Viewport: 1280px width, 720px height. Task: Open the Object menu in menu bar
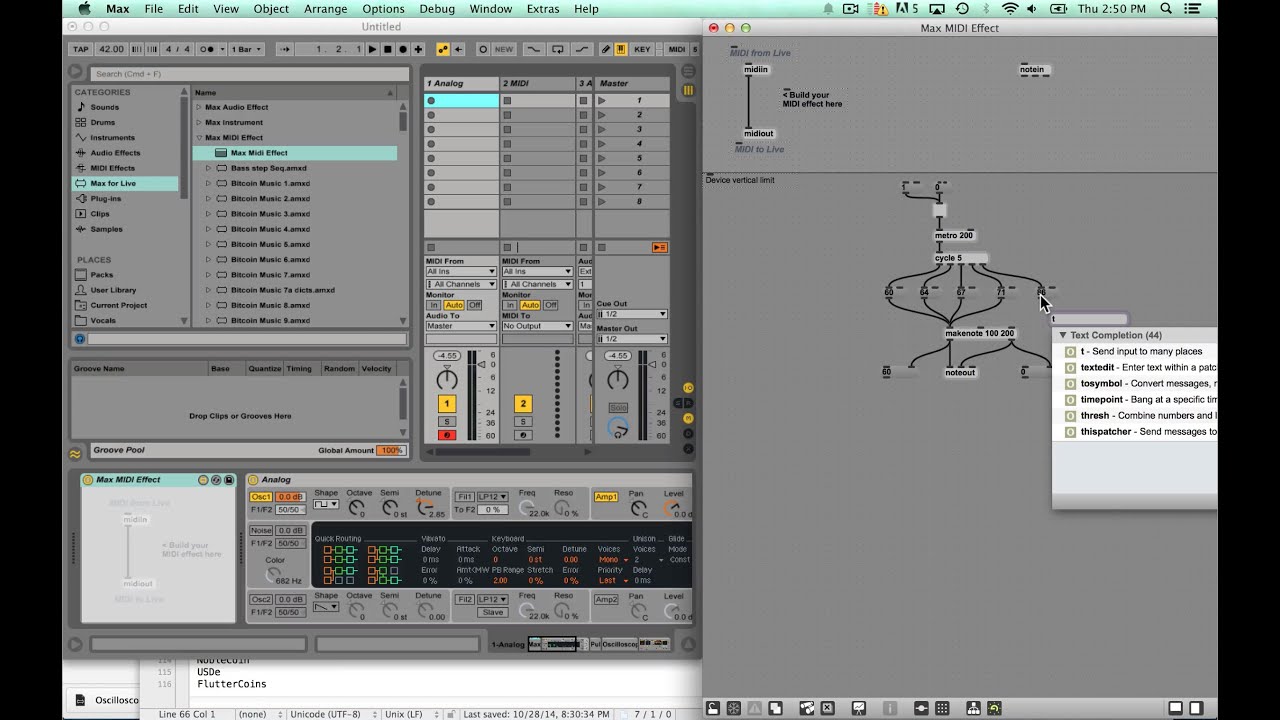point(271,9)
